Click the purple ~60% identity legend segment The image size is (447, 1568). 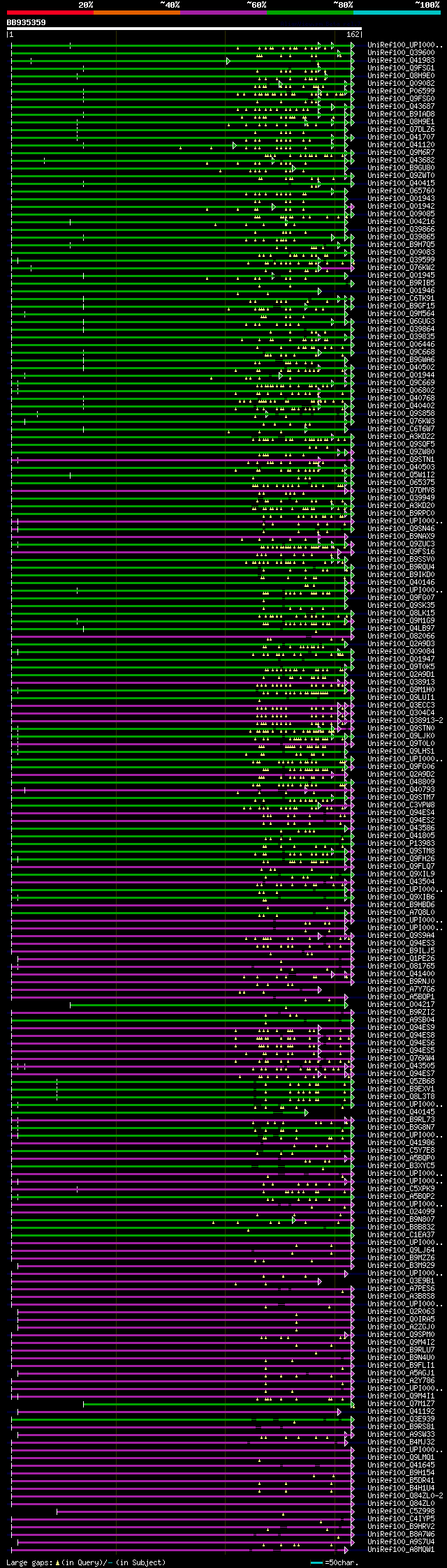point(223,12)
